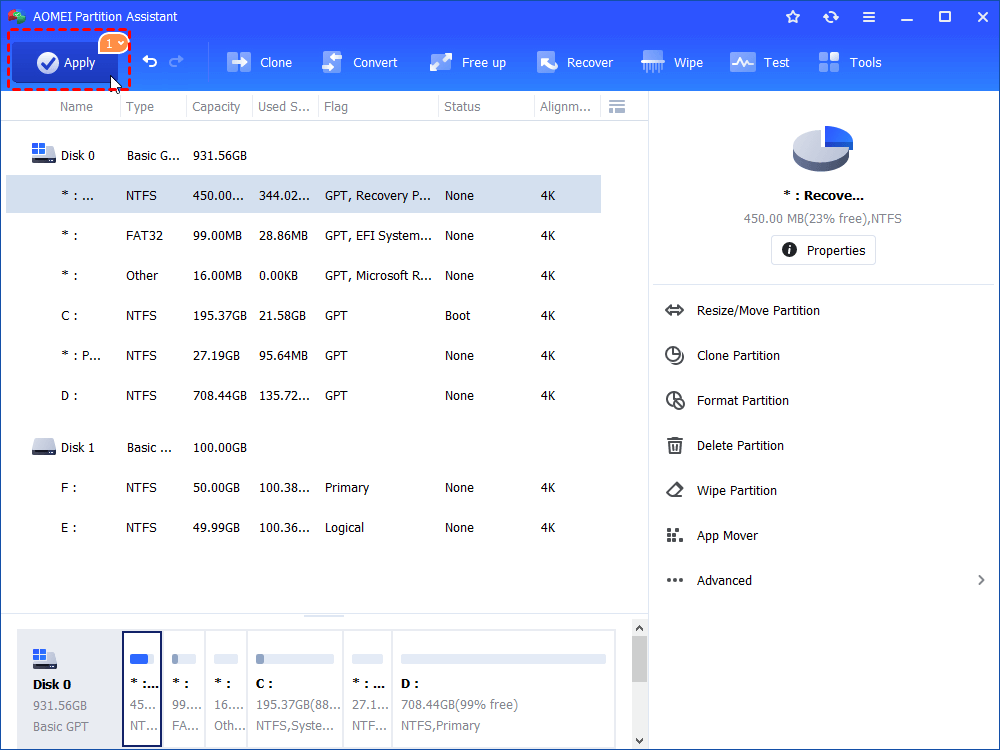This screenshot has width=1000, height=750.
Task: Open the hamburger menu in title bar
Action: (869, 17)
